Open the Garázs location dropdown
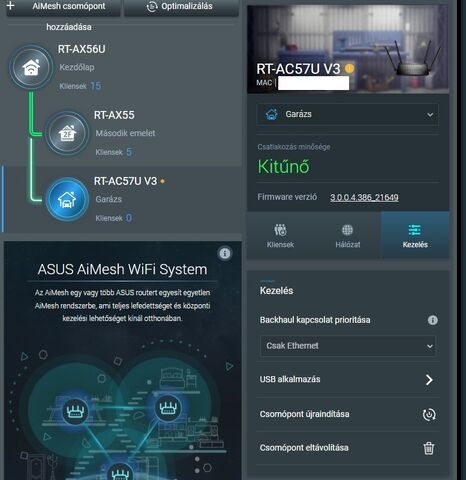 [x=348, y=114]
